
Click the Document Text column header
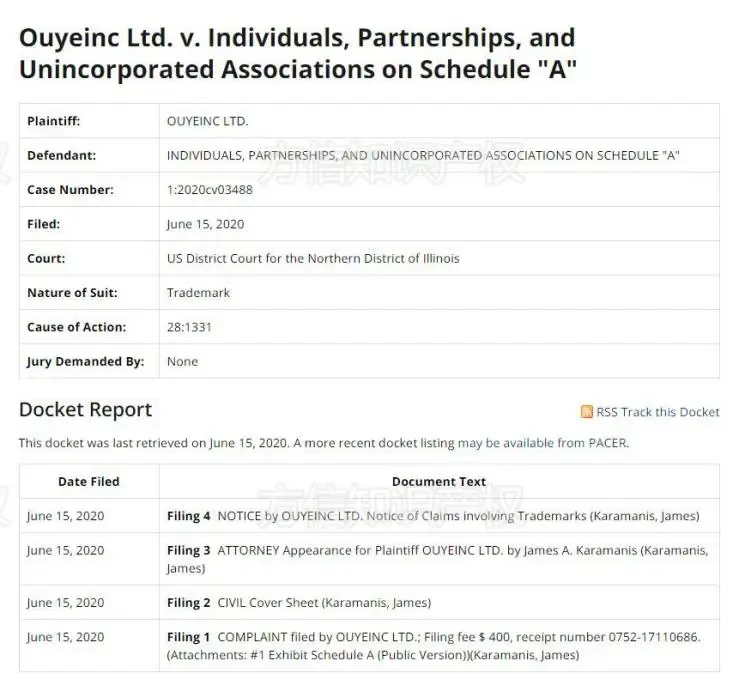pyautogui.click(x=439, y=482)
